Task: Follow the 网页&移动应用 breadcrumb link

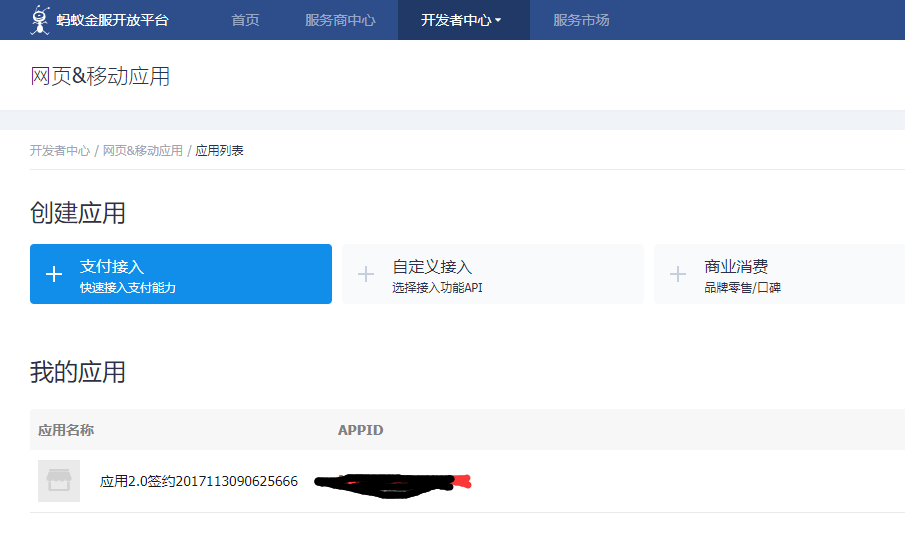Action: (x=143, y=151)
